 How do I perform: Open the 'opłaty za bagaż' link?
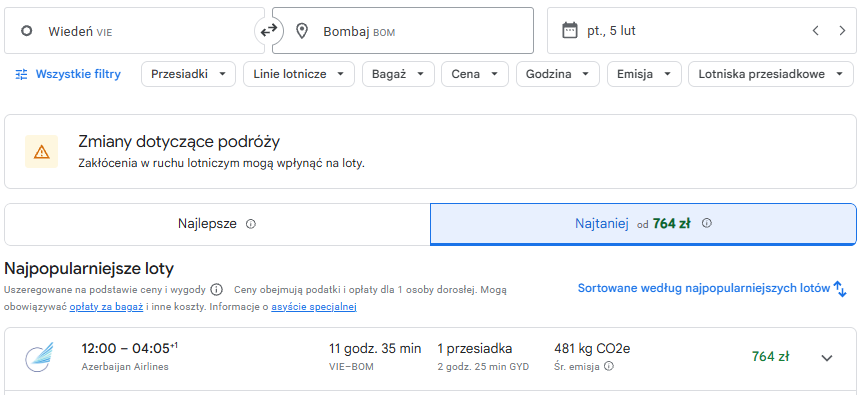pyautogui.click(x=106, y=307)
